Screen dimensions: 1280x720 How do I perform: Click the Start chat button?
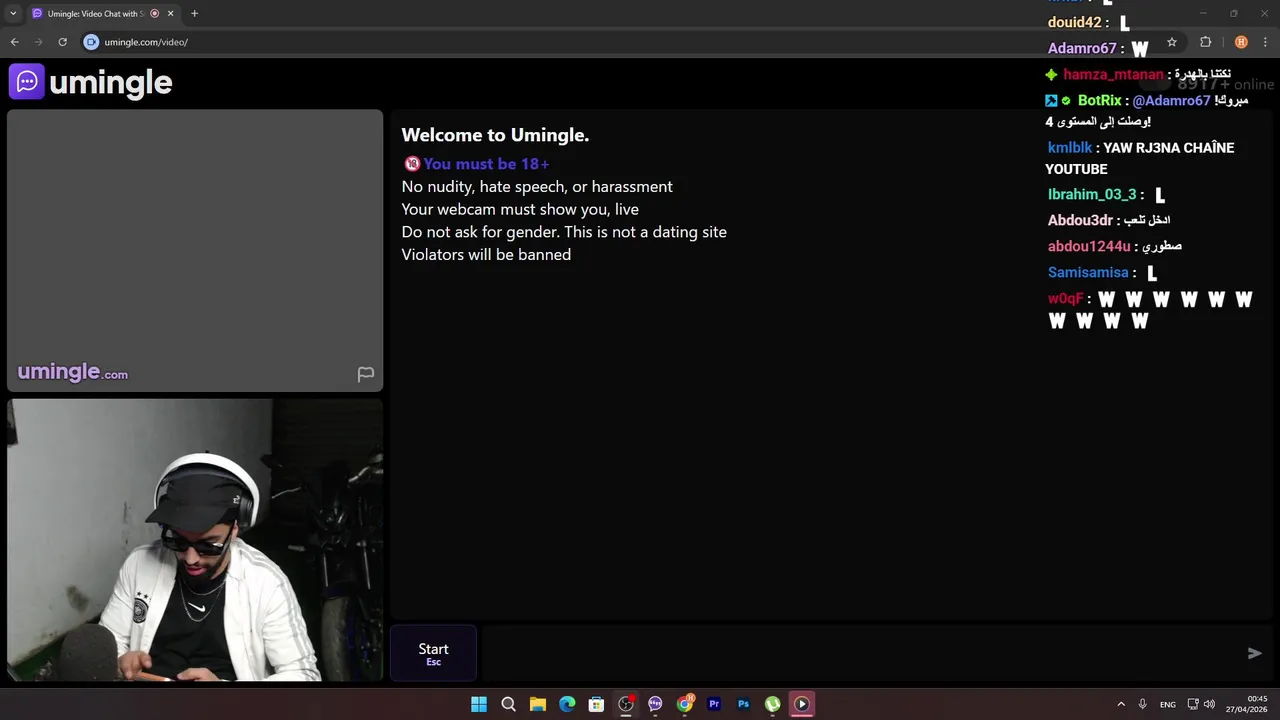point(433,654)
